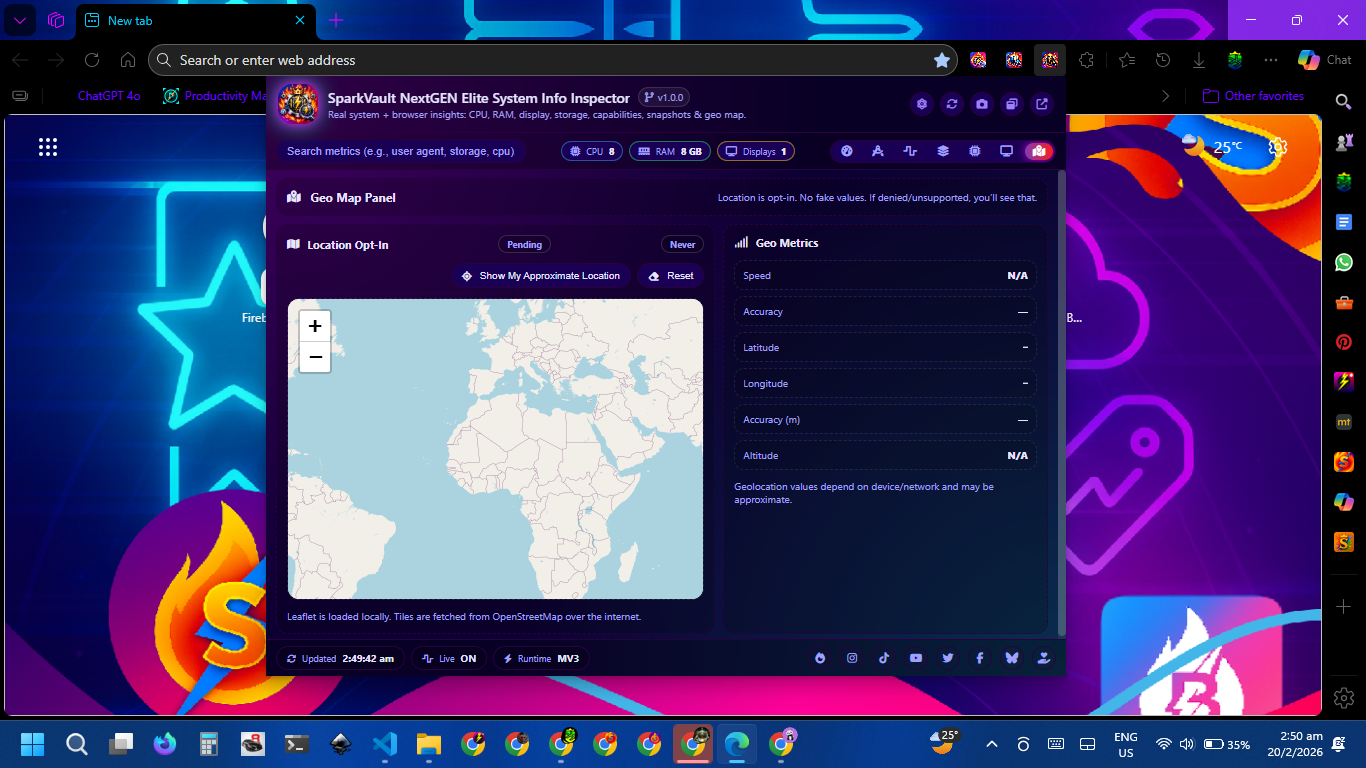Viewport: 1366px width, 768px height.
Task: Open the YouTube link in footer
Action: tap(916, 658)
